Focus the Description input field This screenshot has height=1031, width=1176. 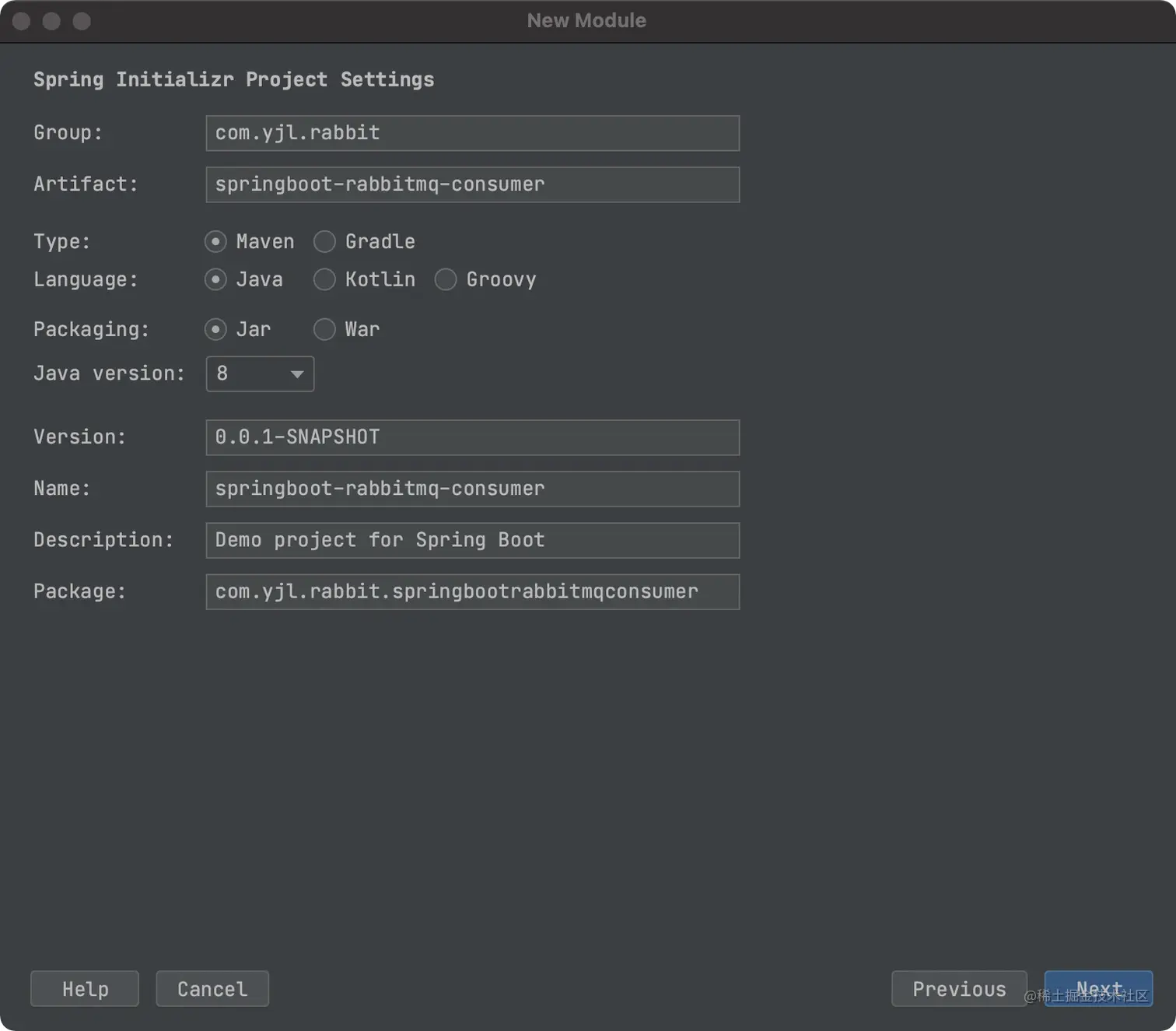click(x=472, y=540)
